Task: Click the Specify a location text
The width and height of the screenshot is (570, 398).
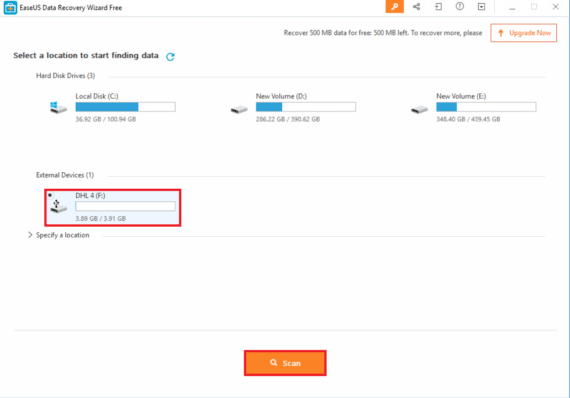Action: tap(63, 235)
